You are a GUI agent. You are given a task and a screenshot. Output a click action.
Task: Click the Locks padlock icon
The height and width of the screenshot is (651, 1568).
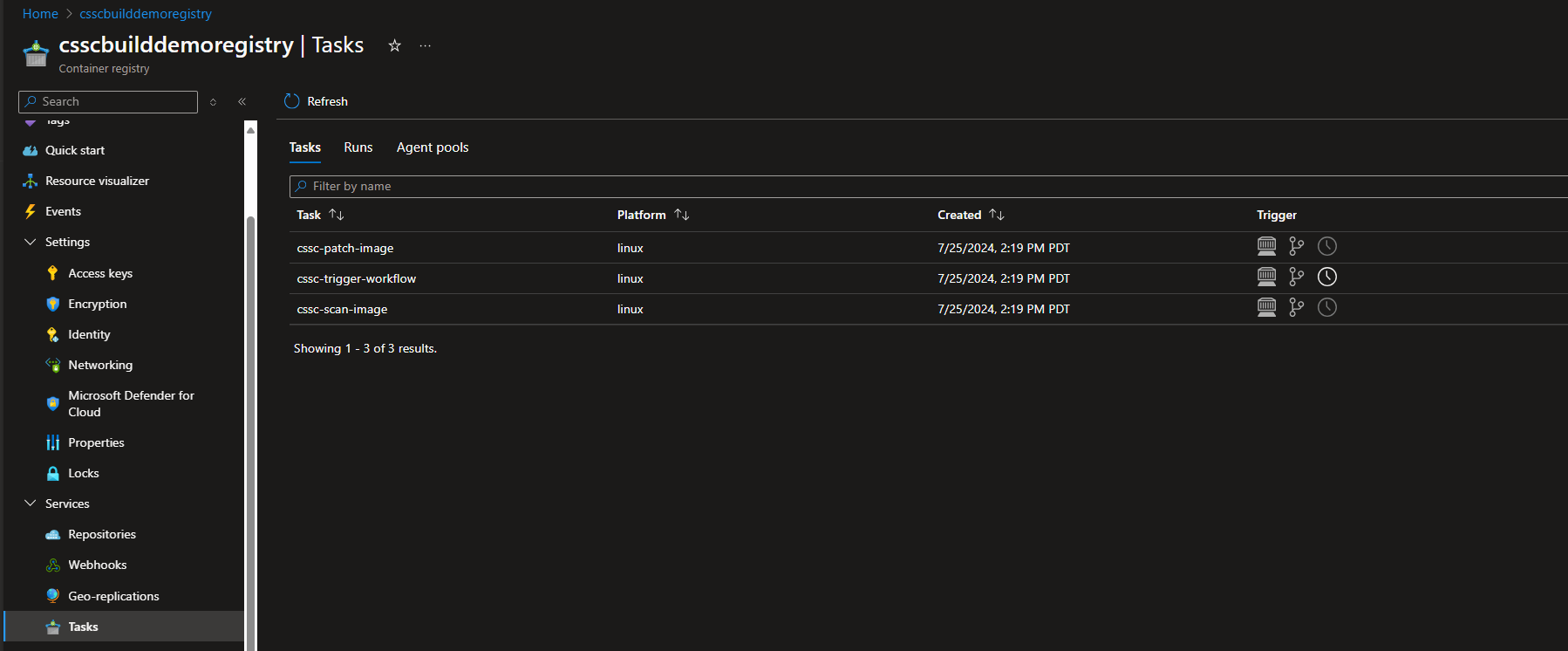(x=53, y=473)
